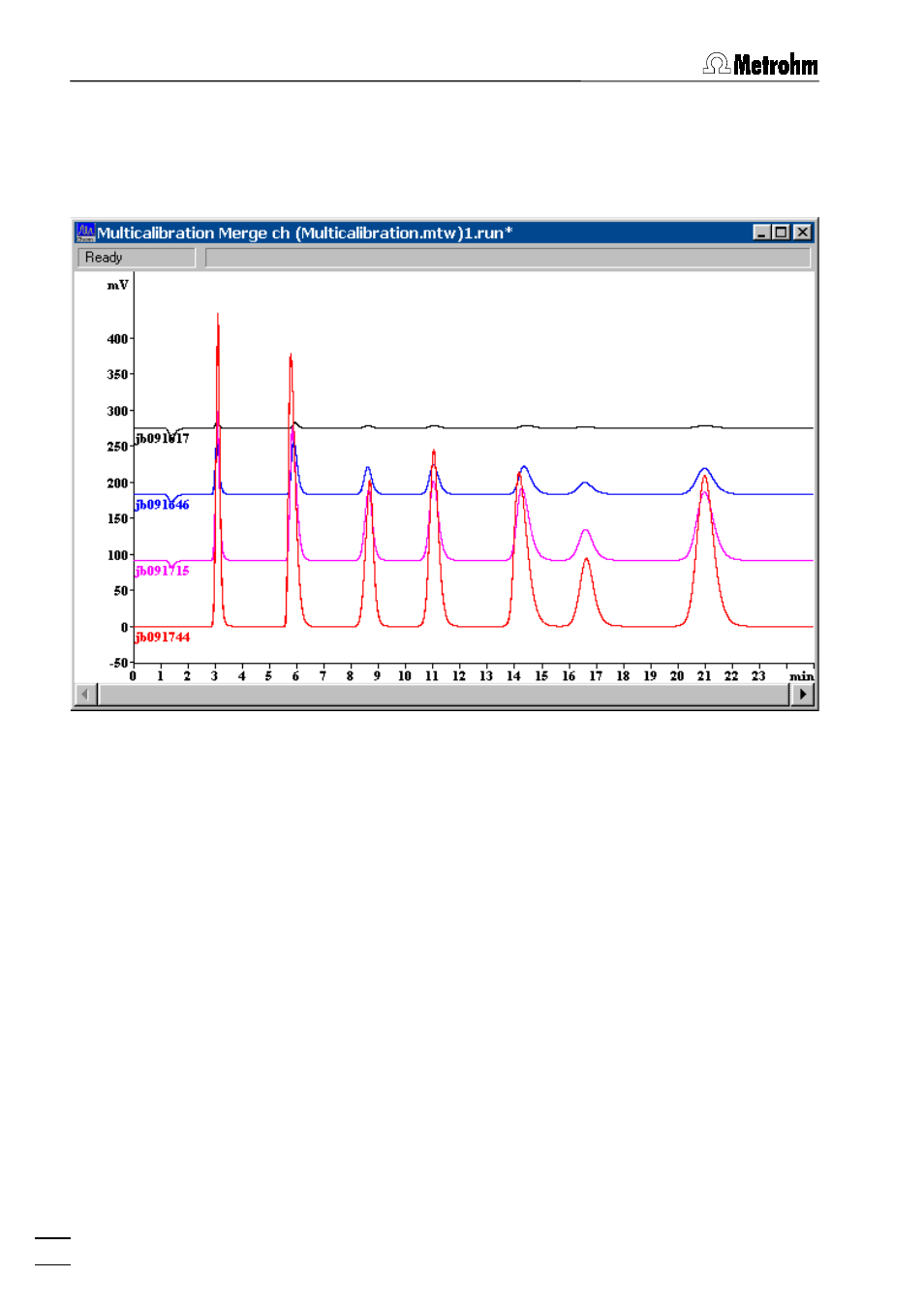This screenshot has height=1308, width=924.
Task: Click the Multicalibration Merge title bar text
Action: [x=304, y=233]
